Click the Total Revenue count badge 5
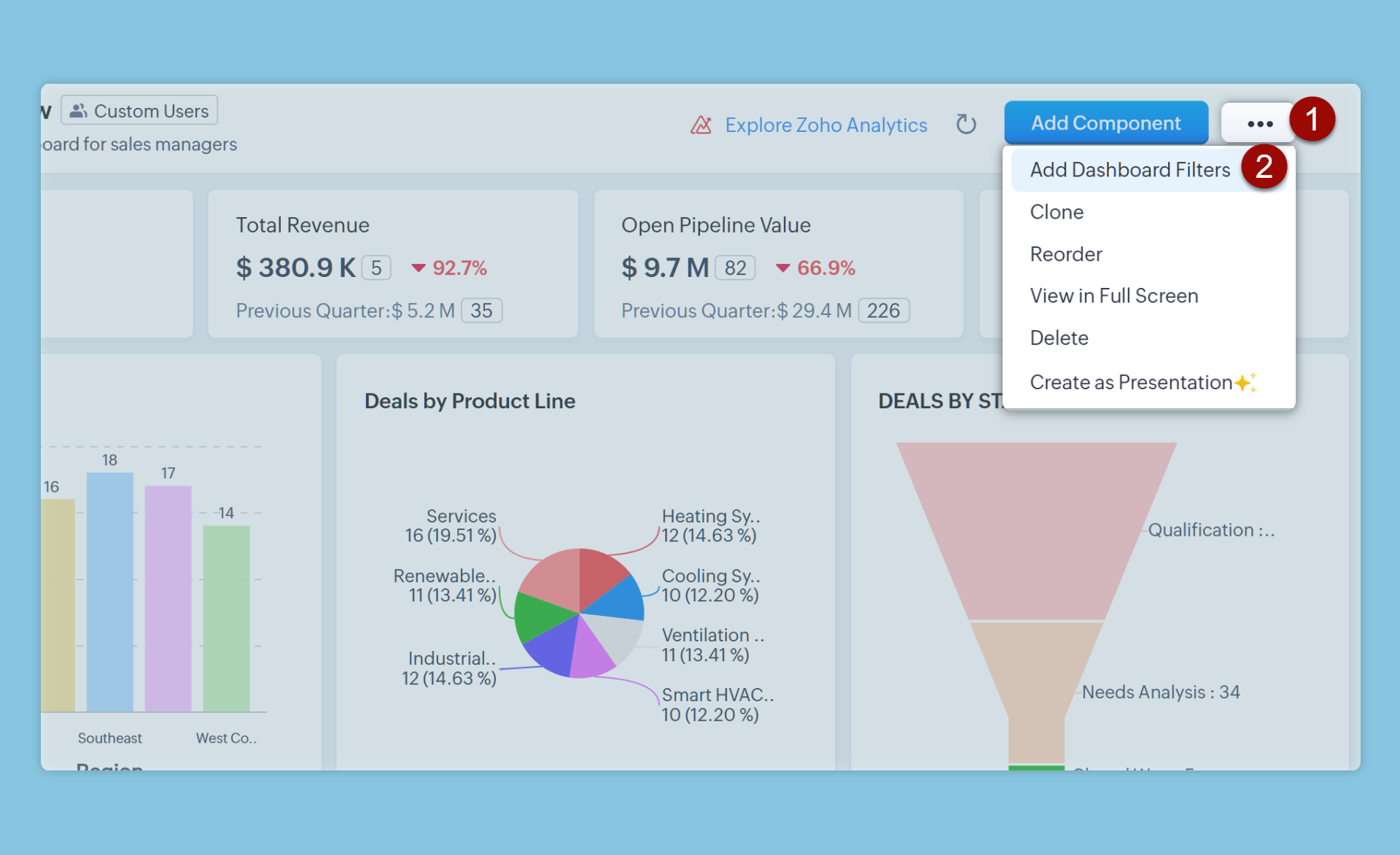1400x855 pixels. tap(376, 268)
